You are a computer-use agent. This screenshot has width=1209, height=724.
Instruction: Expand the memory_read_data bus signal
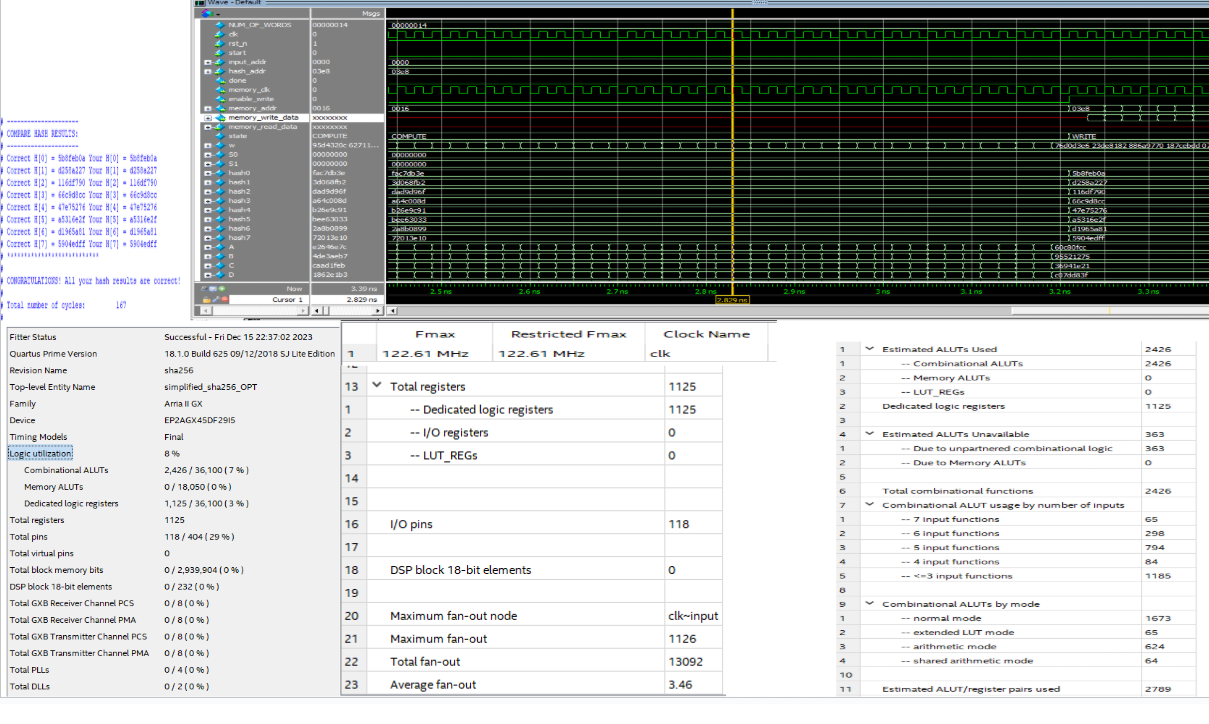click(208, 127)
